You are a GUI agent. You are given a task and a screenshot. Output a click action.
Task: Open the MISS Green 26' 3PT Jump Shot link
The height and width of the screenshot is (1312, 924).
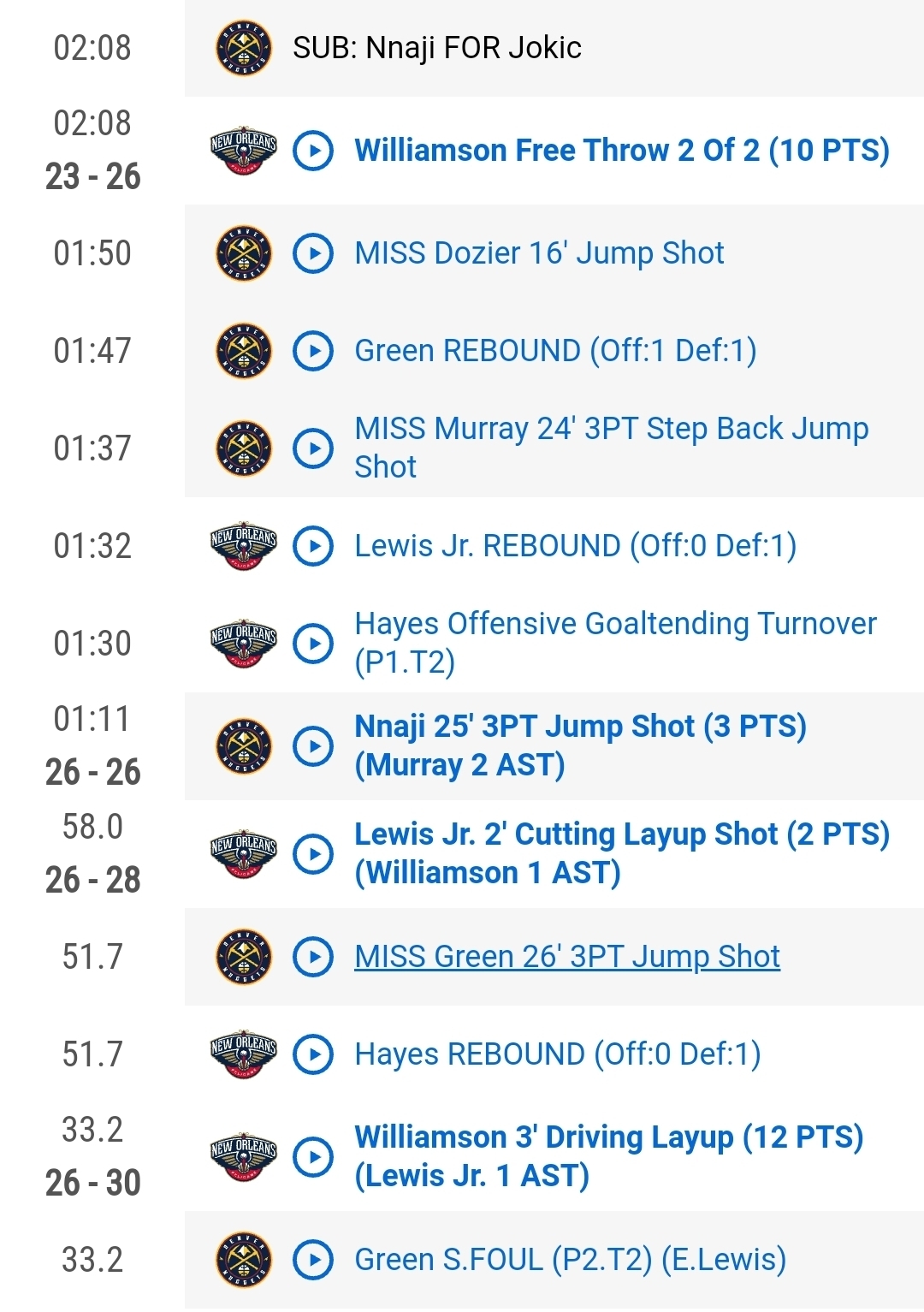coord(567,957)
